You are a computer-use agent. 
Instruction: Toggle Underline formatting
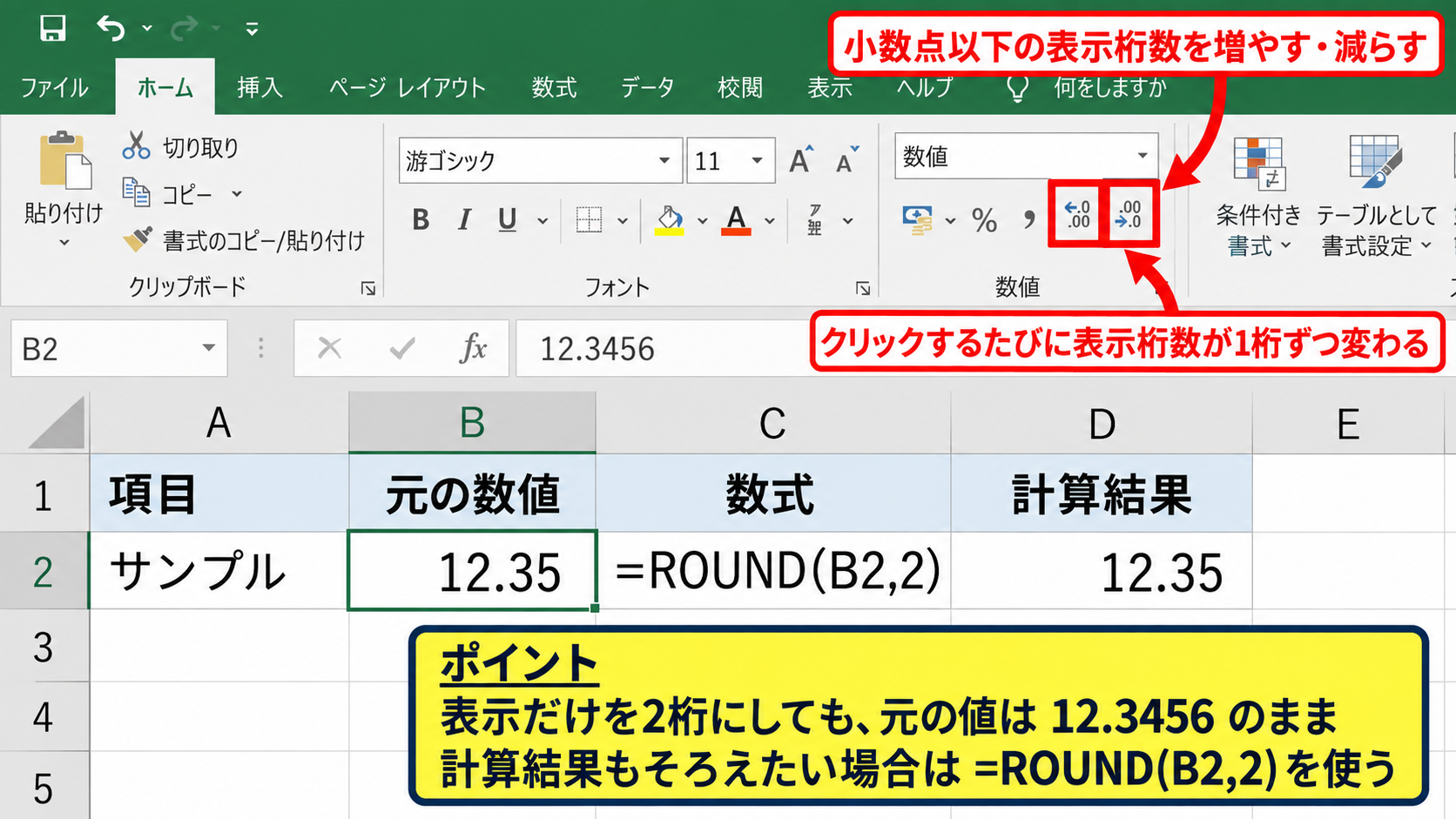(x=508, y=220)
